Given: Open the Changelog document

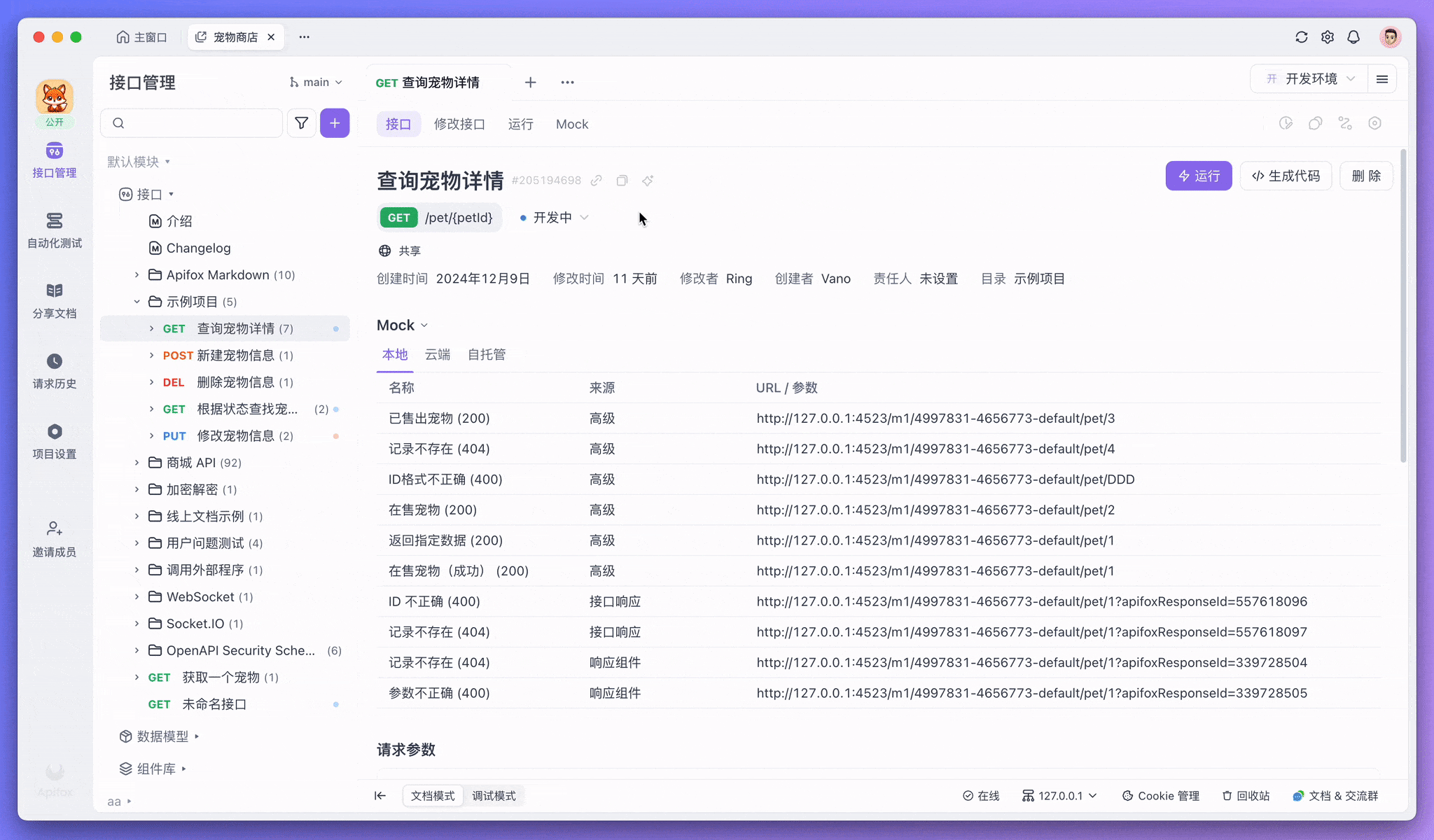Looking at the screenshot, I should click(198, 248).
